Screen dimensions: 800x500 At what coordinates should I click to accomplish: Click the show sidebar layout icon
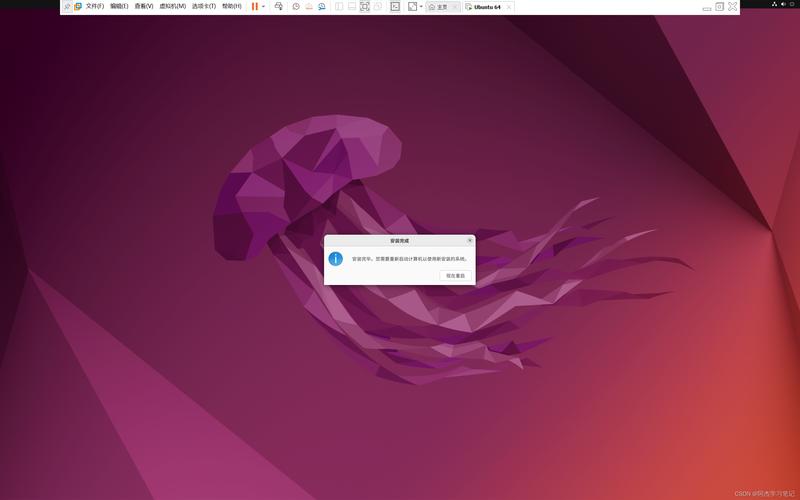[339, 7]
